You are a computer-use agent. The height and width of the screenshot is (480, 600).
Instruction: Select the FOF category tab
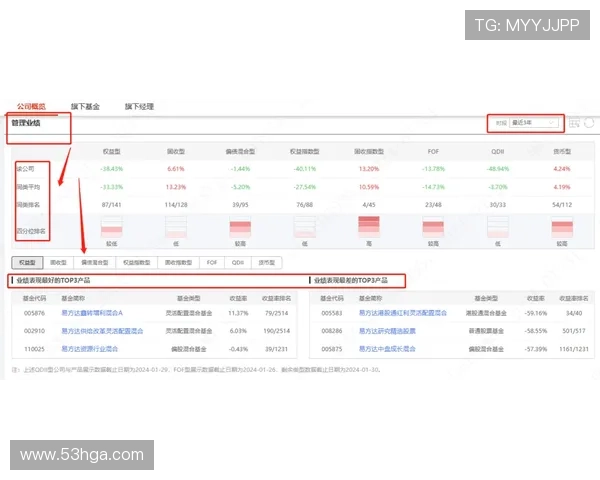click(x=212, y=263)
